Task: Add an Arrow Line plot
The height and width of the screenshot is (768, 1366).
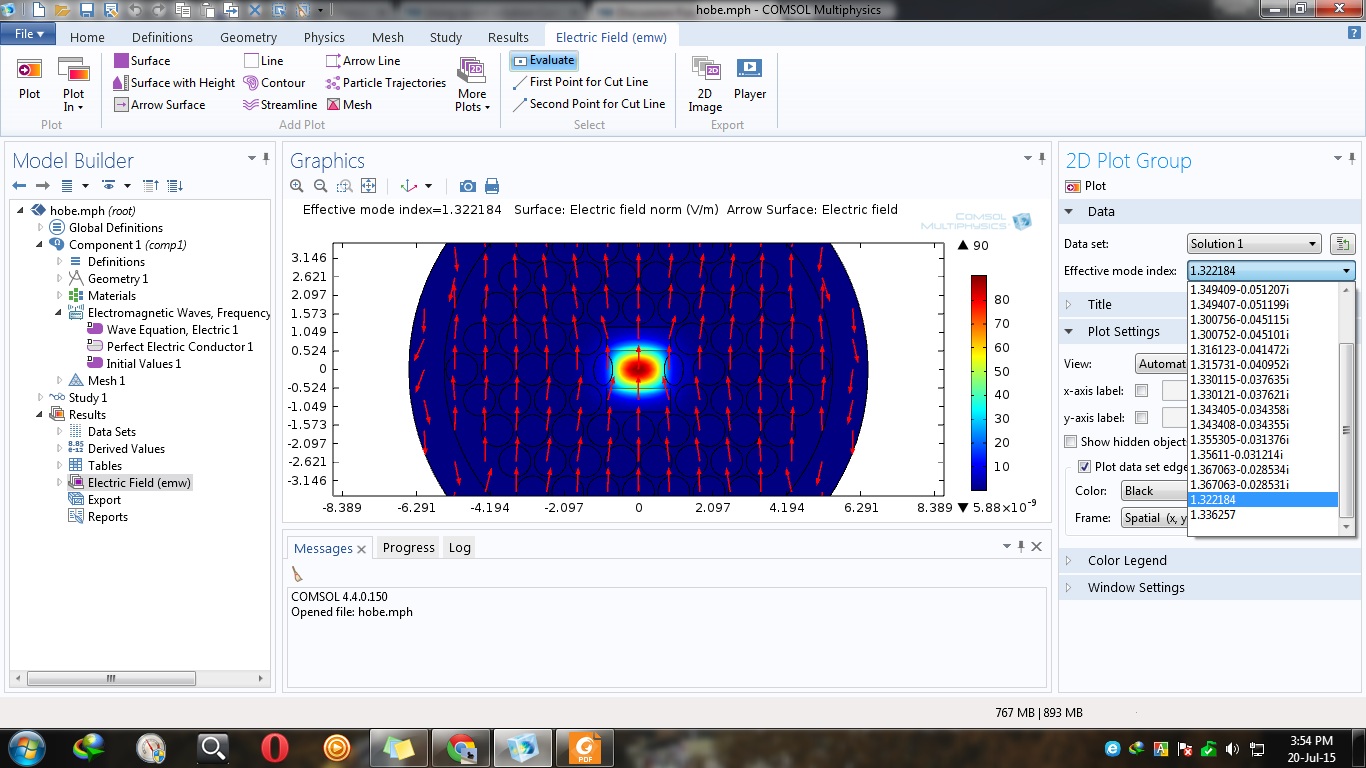Action: pyautogui.click(x=363, y=61)
